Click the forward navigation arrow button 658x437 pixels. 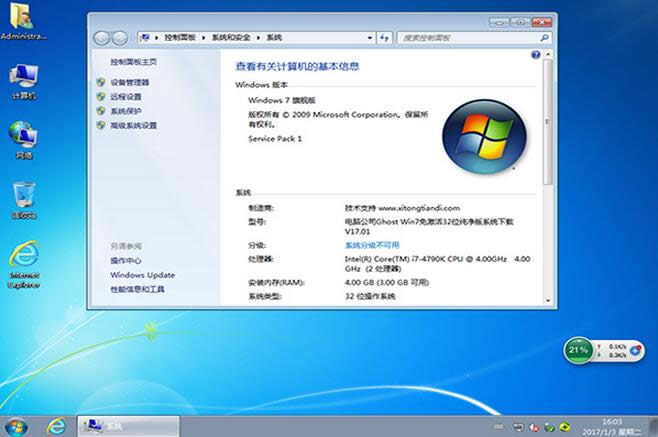[x=120, y=38]
